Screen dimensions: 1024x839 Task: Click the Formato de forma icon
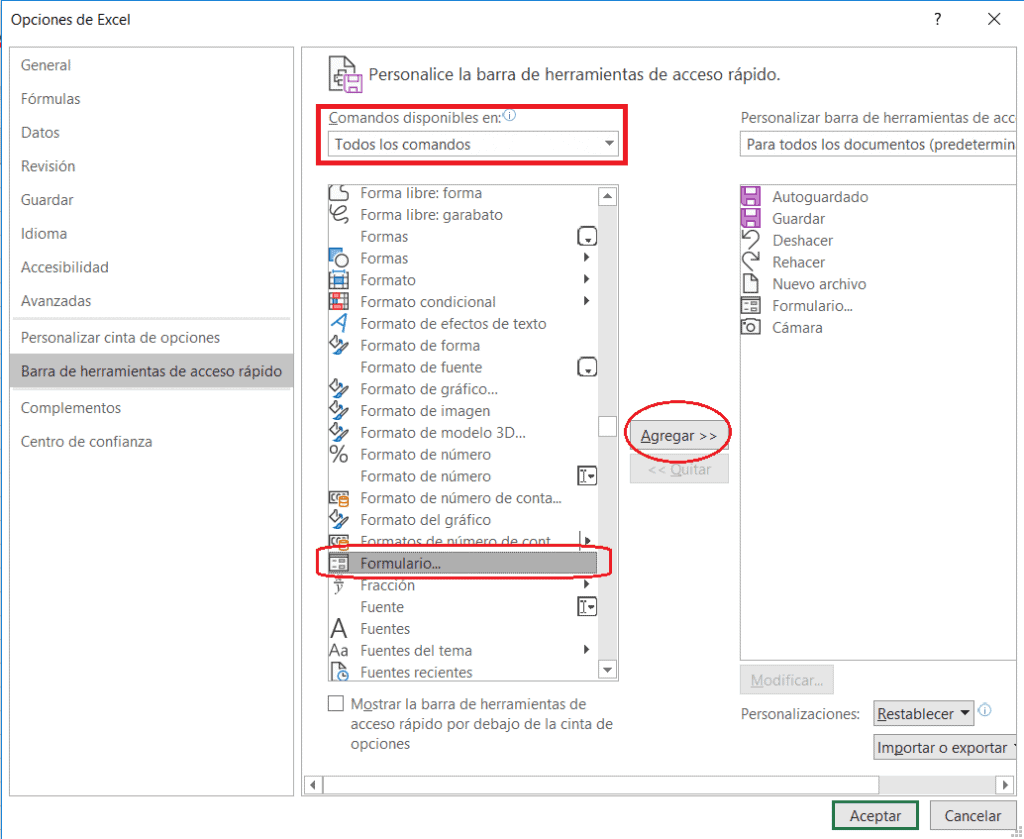(338, 345)
